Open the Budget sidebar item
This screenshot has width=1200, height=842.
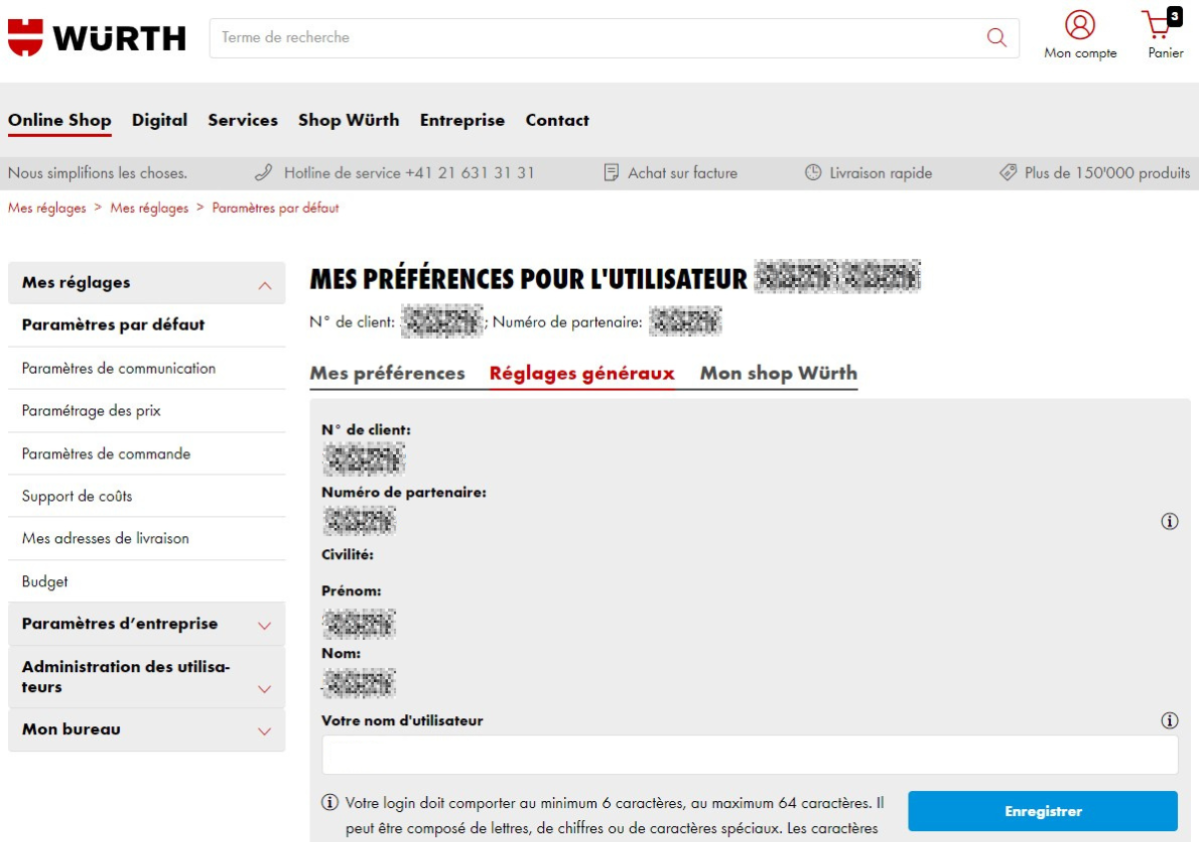tap(146, 581)
